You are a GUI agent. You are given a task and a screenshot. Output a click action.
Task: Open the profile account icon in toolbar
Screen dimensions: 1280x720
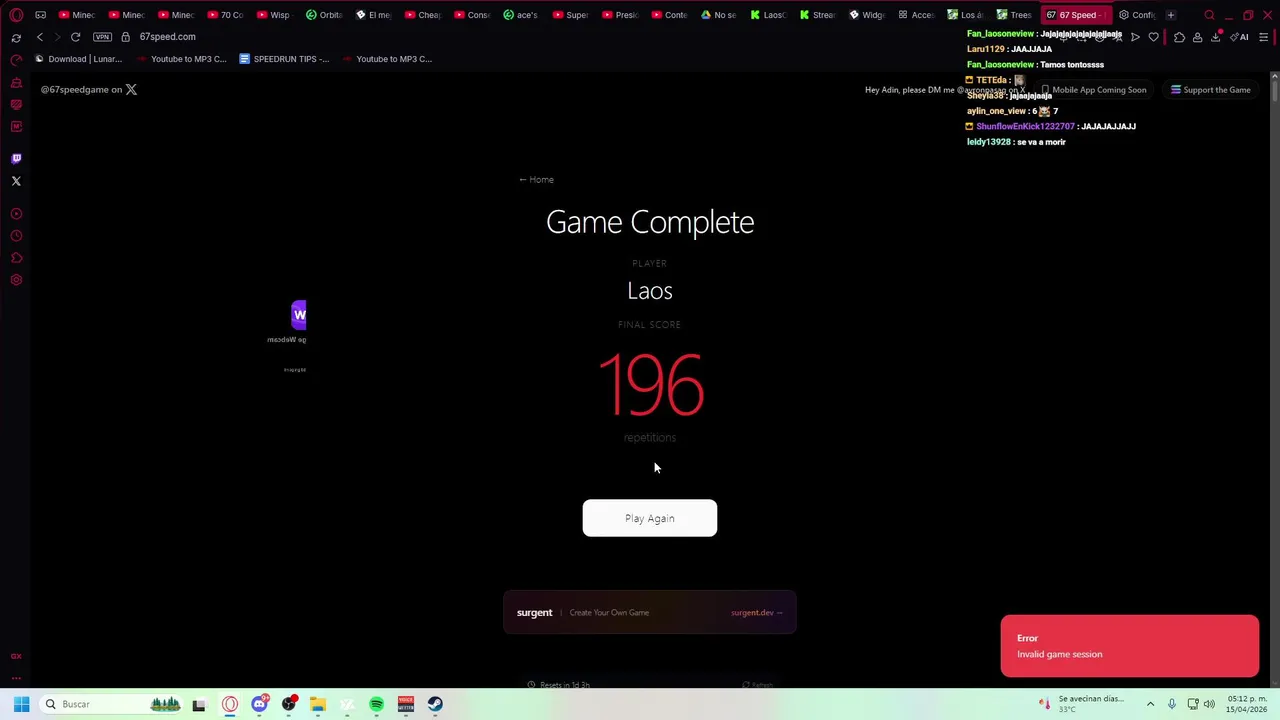(1197, 37)
